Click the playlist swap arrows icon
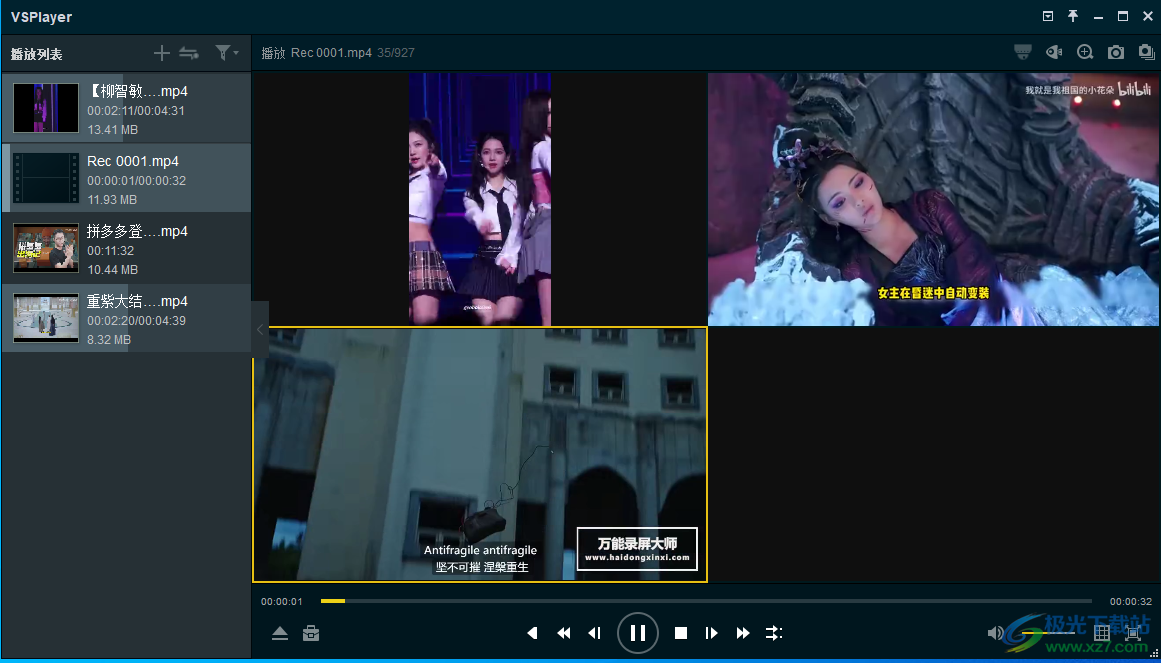This screenshot has width=1161, height=663. (x=189, y=53)
